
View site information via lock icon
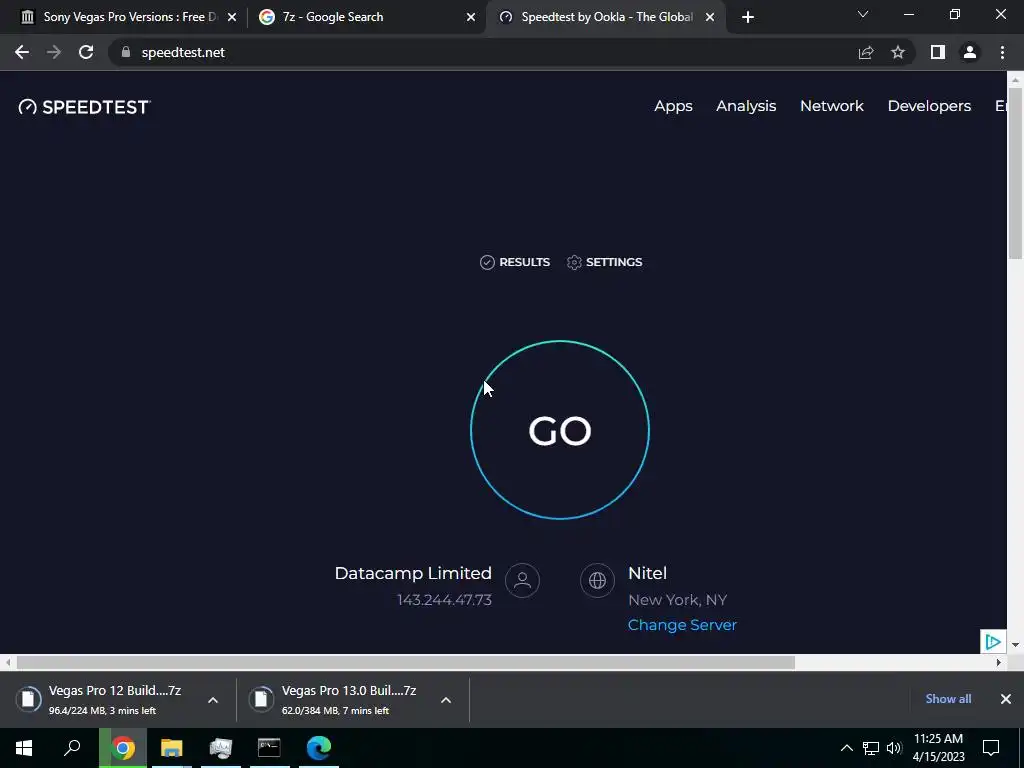tap(126, 52)
